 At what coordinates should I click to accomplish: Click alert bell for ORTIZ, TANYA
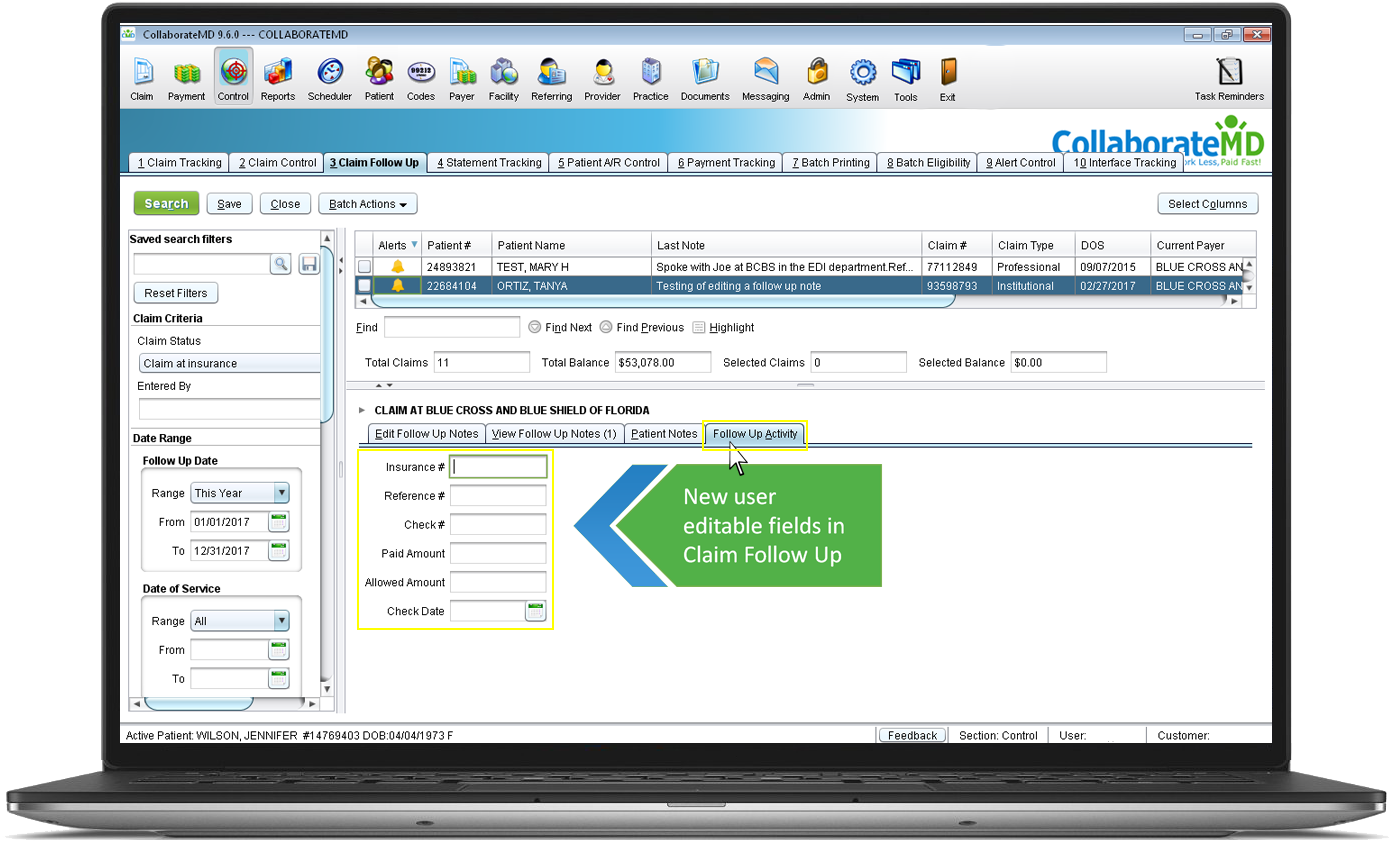(x=398, y=286)
